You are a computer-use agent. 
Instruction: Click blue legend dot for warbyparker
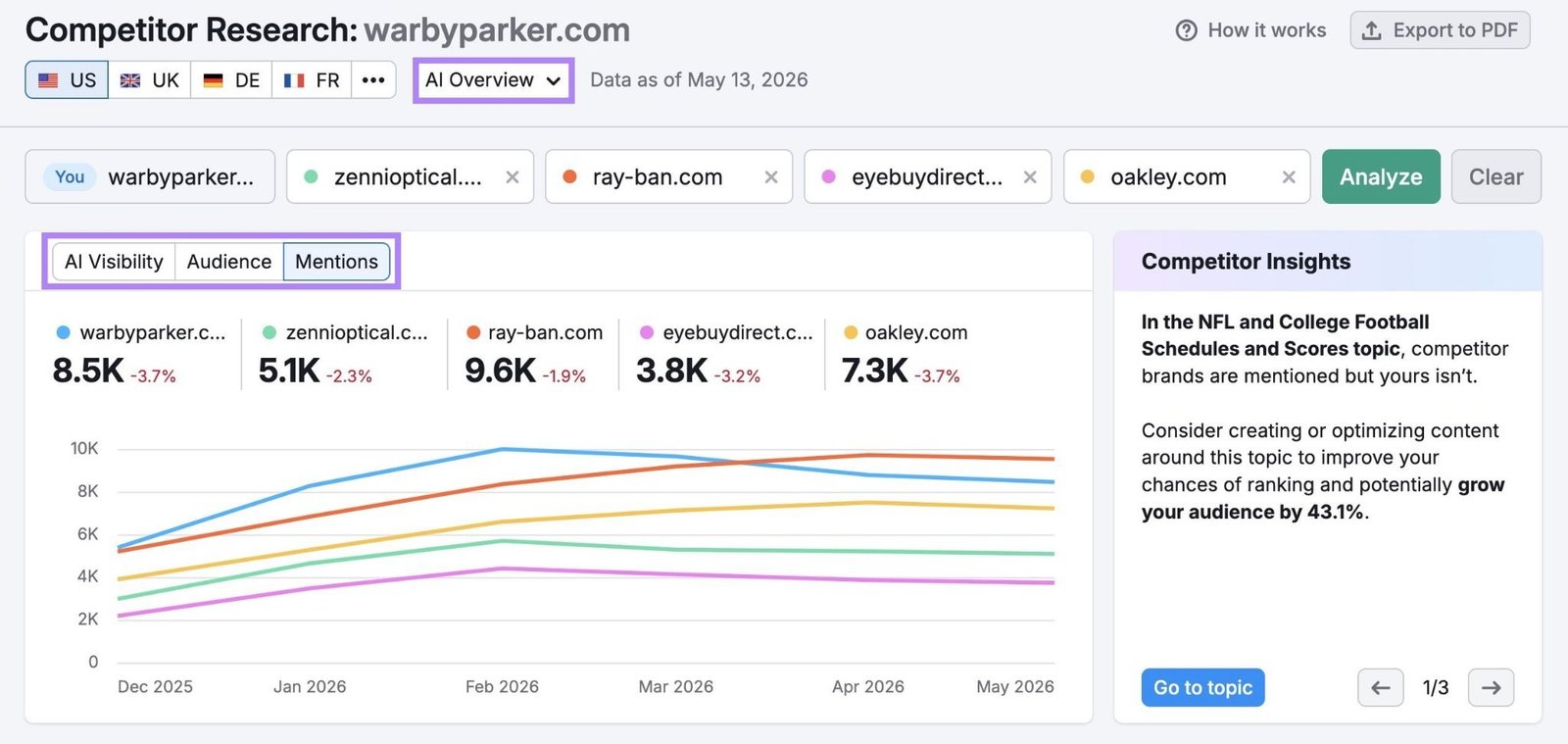pos(64,332)
